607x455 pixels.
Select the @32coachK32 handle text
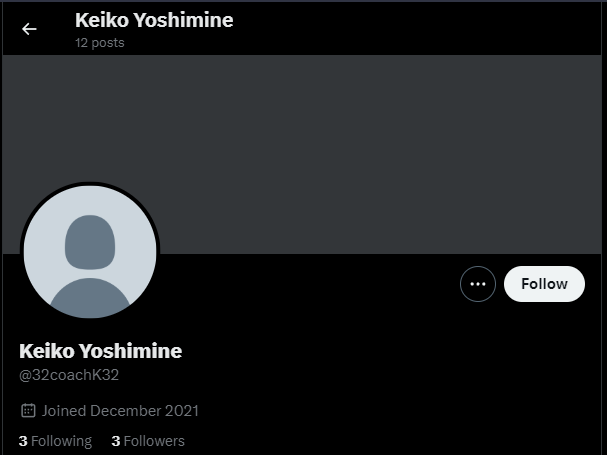pyautogui.click(x=69, y=375)
